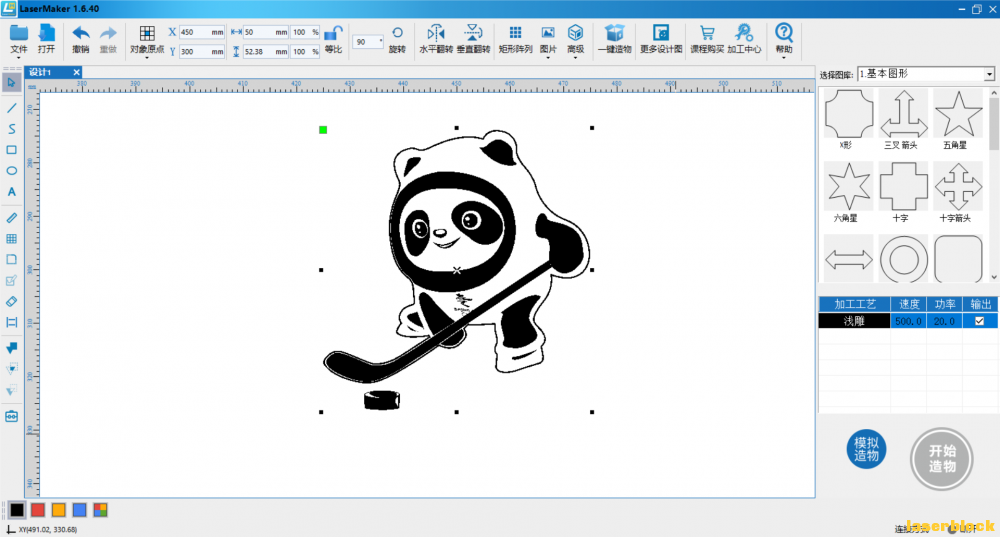The height and width of the screenshot is (537, 1000).
Task: Click the 模拟造物 simulate button
Action: tap(867, 449)
